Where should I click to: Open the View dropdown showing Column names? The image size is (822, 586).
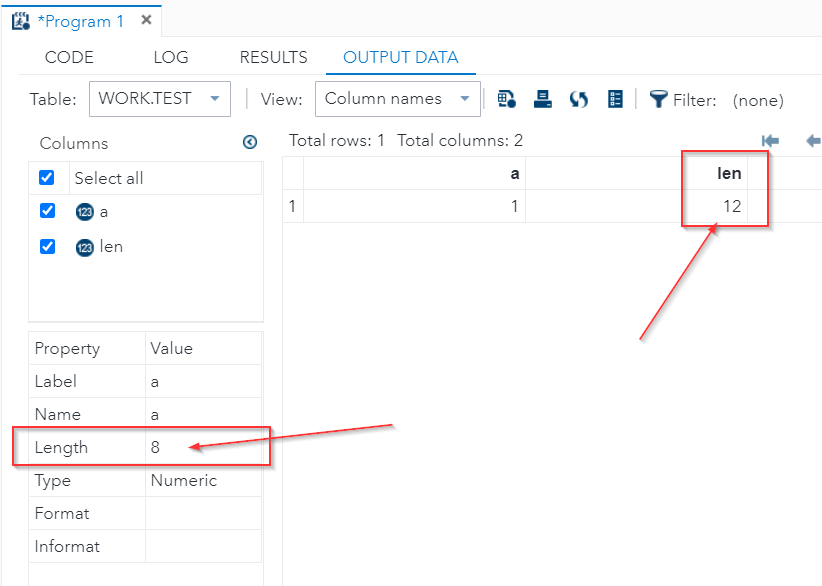tap(397, 99)
